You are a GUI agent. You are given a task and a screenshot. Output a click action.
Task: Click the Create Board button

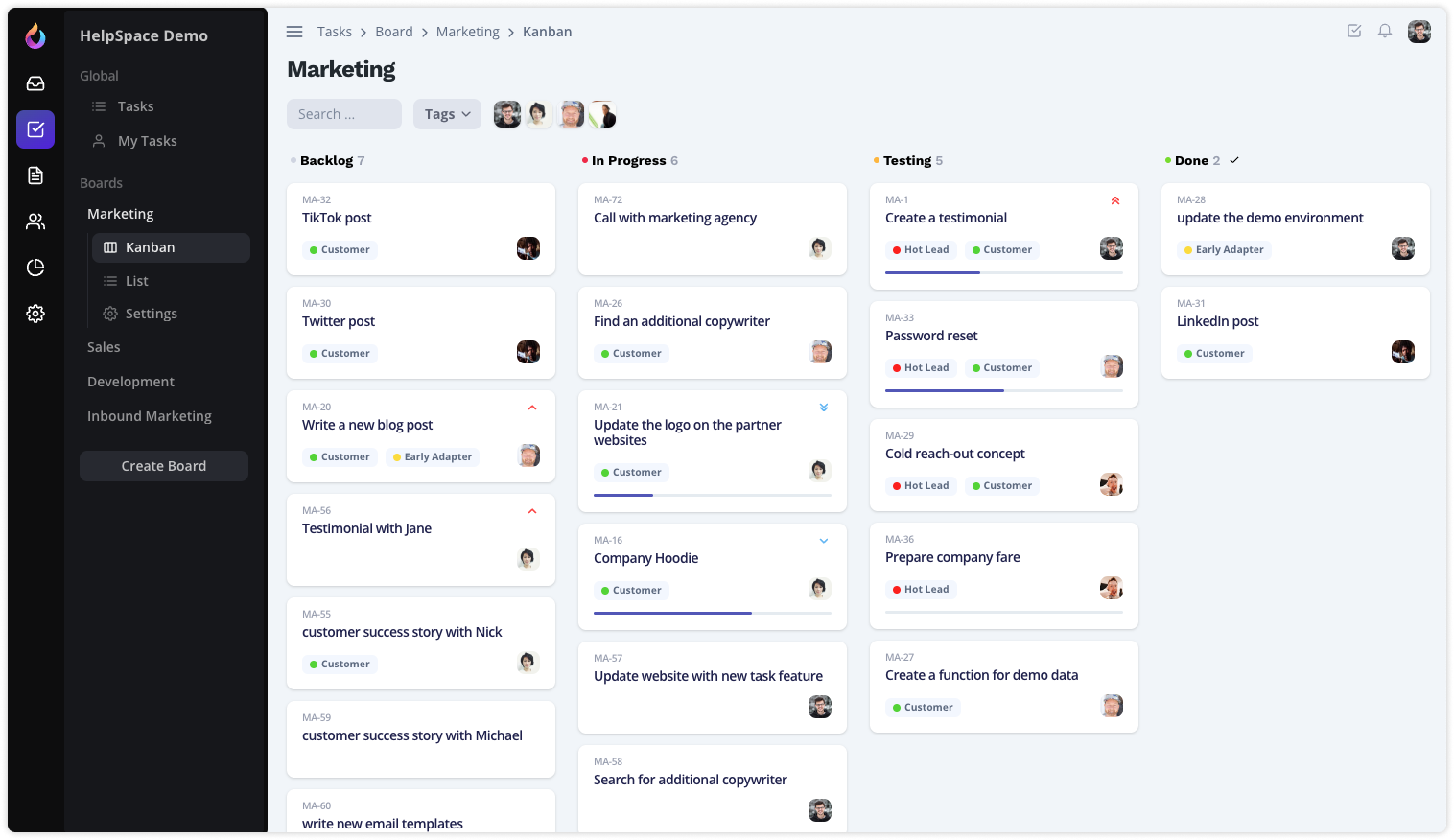coord(164,466)
